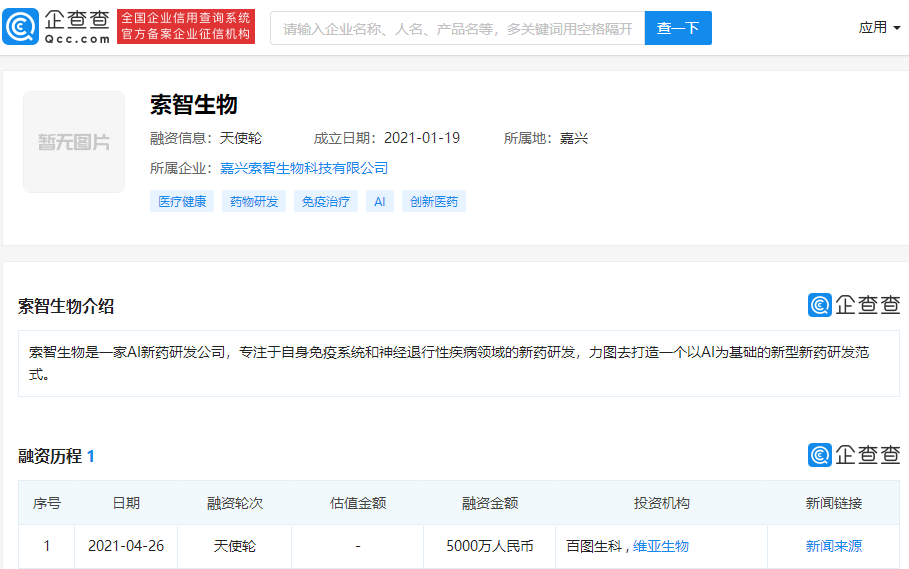Select the AI tag
Viewport: 909px width, 569px height.
380,201
